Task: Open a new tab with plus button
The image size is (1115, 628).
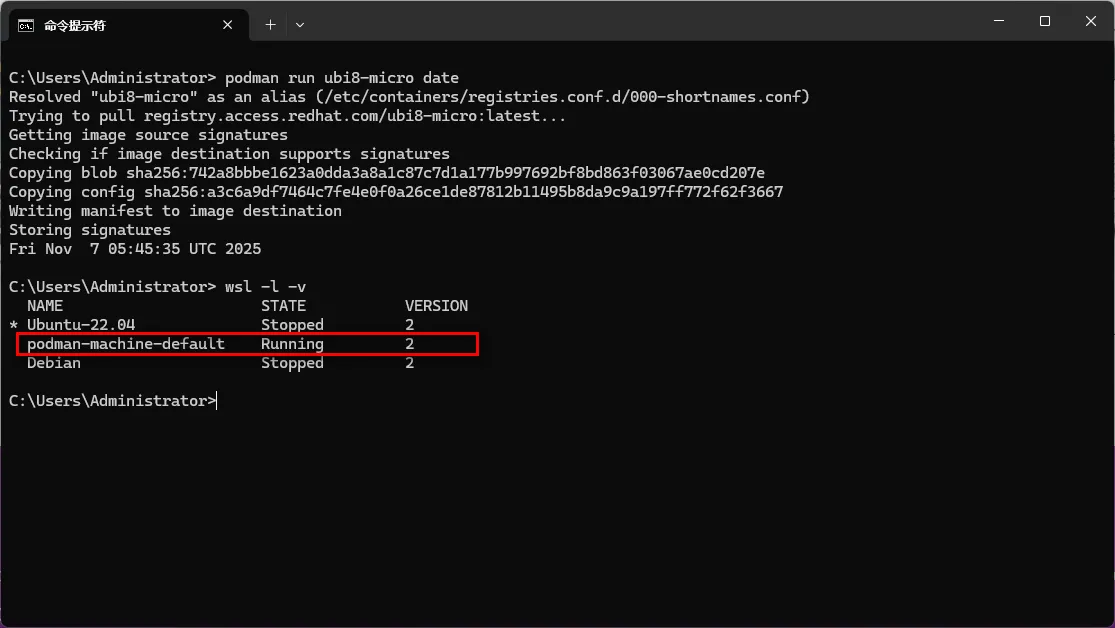Action: click(x=270, y=24)
